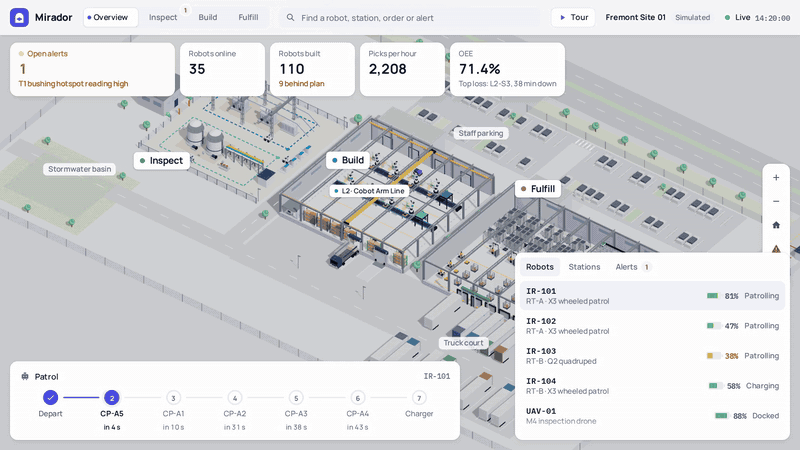Open the Overview tab
The width and height of the screenshot is (800, 450).
click(110, 17)
